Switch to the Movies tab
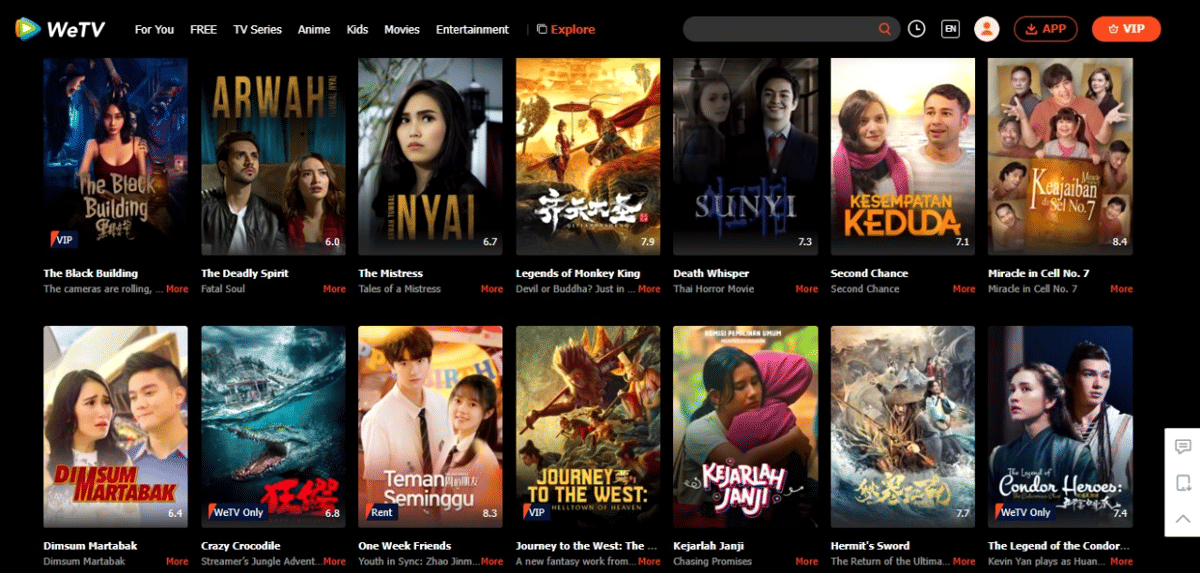1200x573 pixels. [x=402, y=29]
